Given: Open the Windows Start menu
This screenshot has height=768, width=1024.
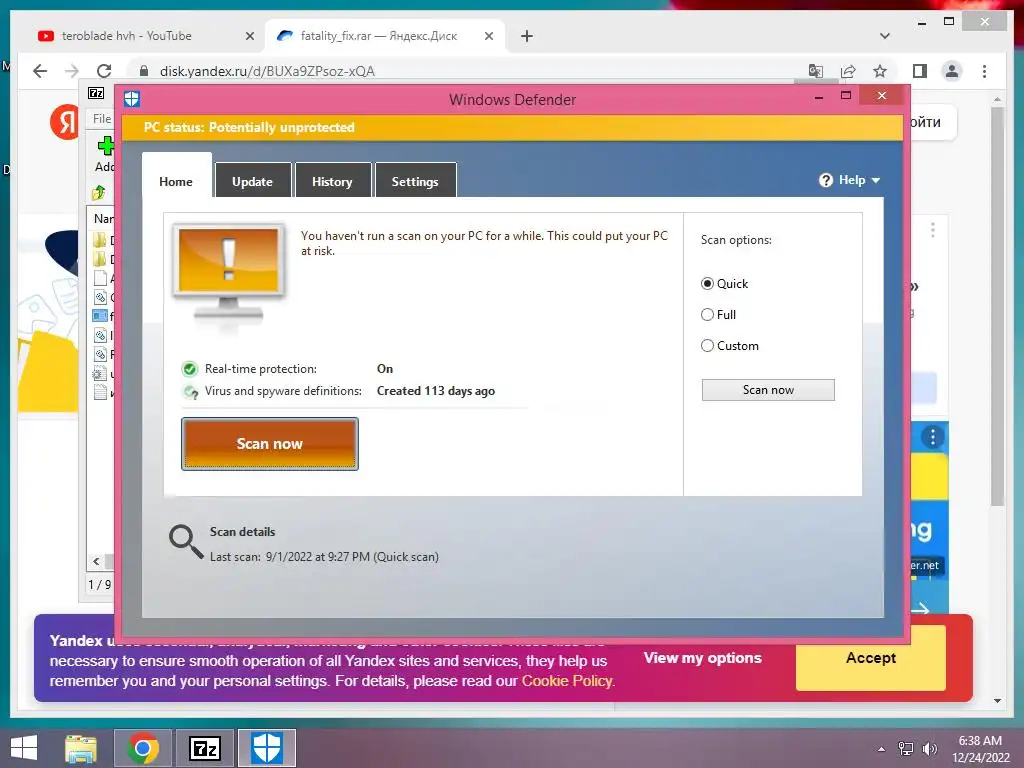Looking at the screenshot, I should tap(24, 748).
